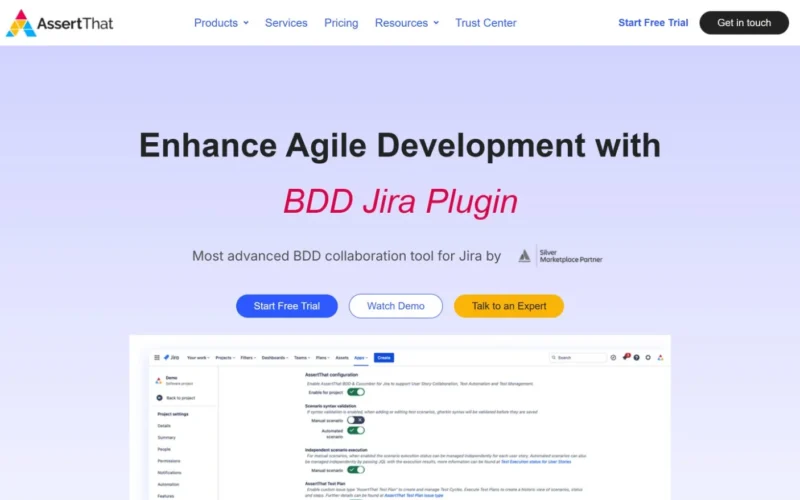Click the Demo project icon in Jira sidebar
Screen dimensions: 800x500
click(159, 381)
